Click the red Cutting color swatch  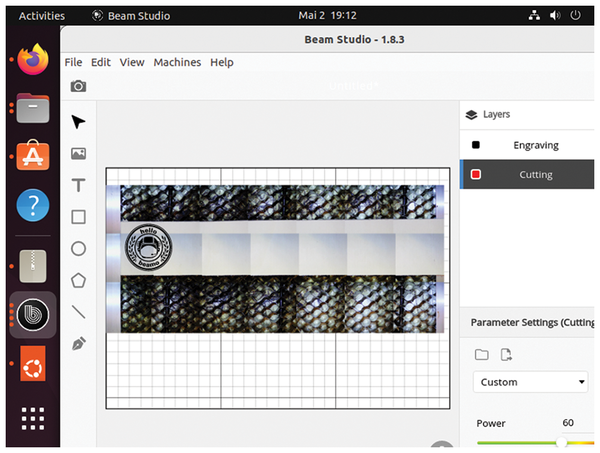pyautogui.click(x=476, y=174)
